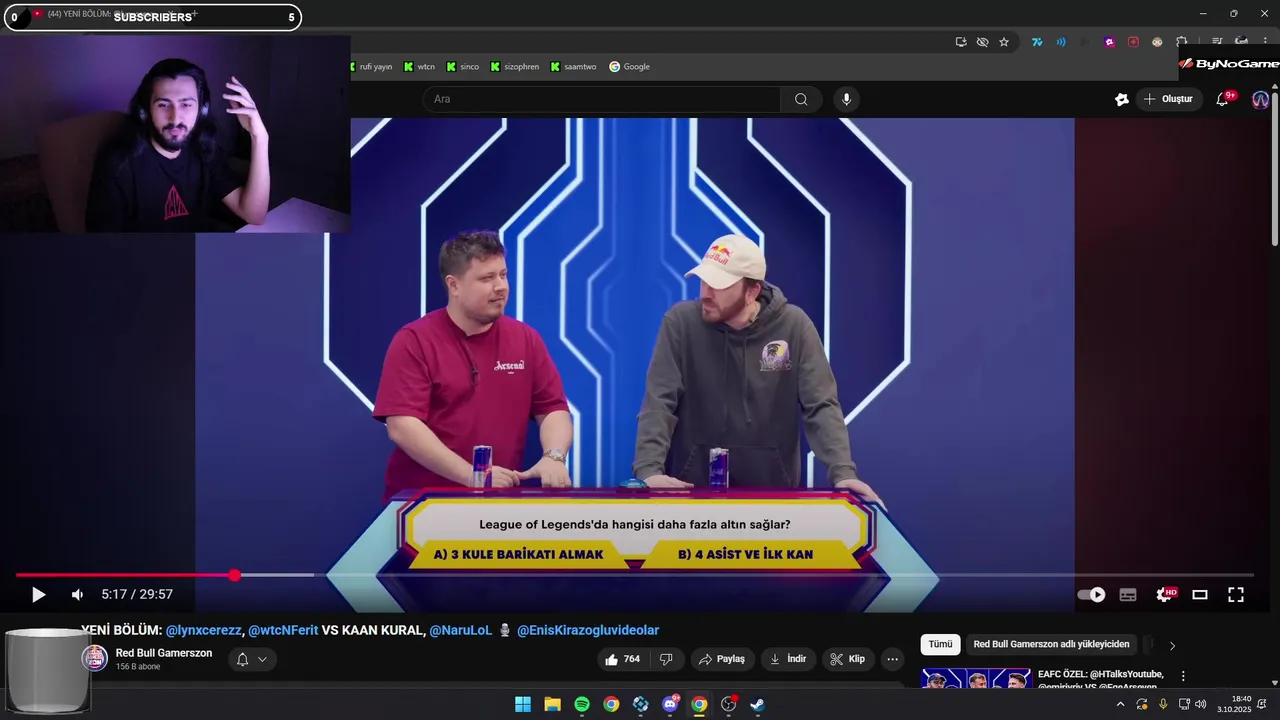1280x720 pixels.
Task: Open media control playlist icon
Action: point(1217,42)
